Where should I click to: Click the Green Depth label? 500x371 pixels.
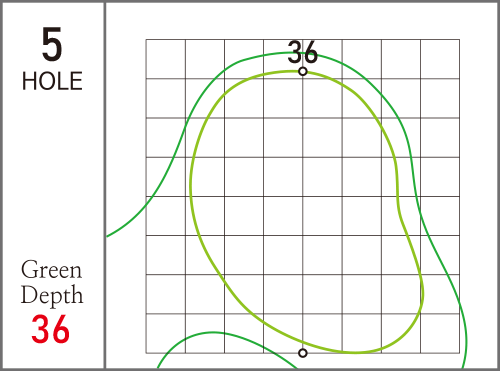[52, 282]
